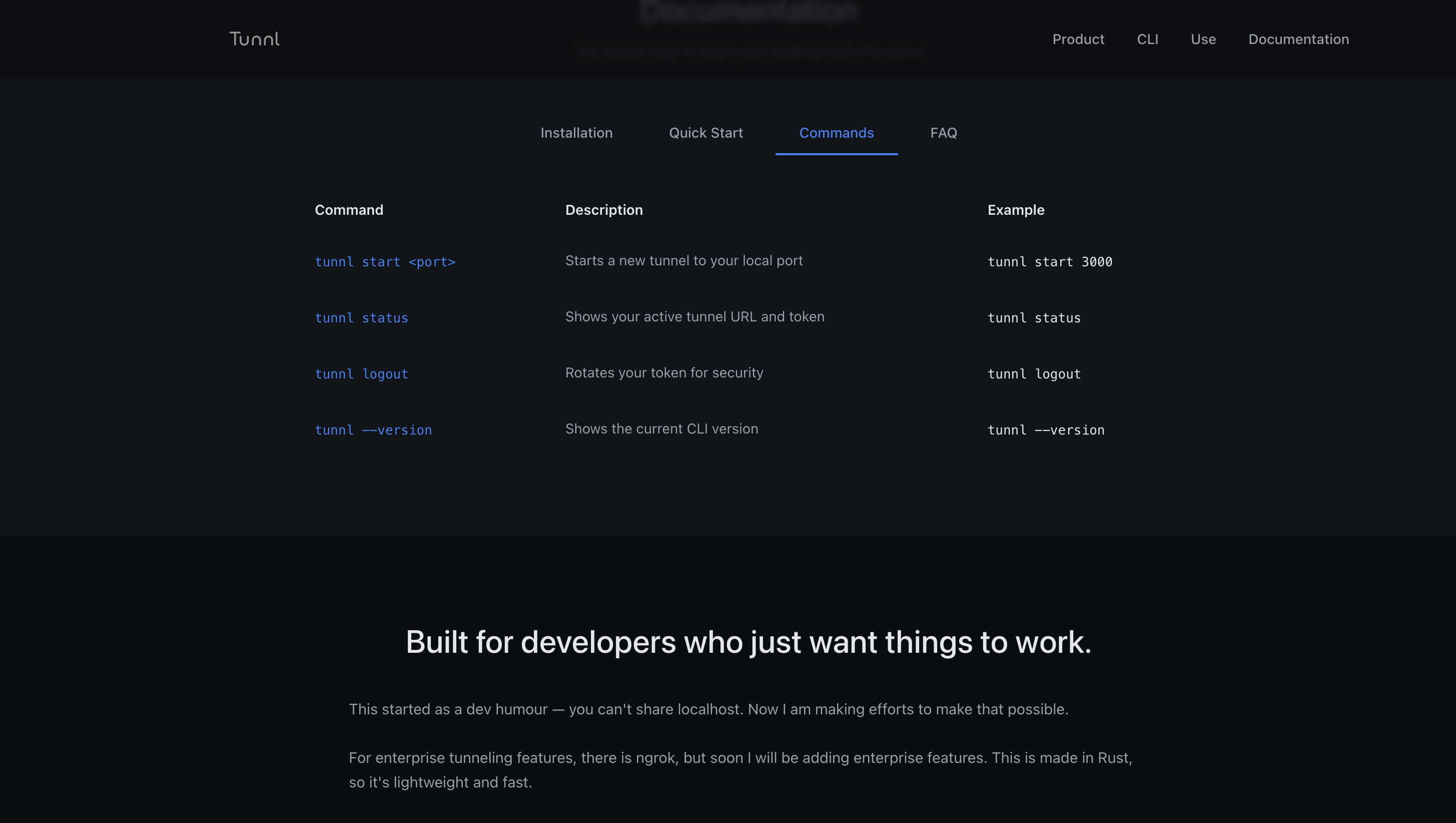Viewport: 1456px width, 823px height.
Task: Click the Example column header
Action: tap(1016, 209)
